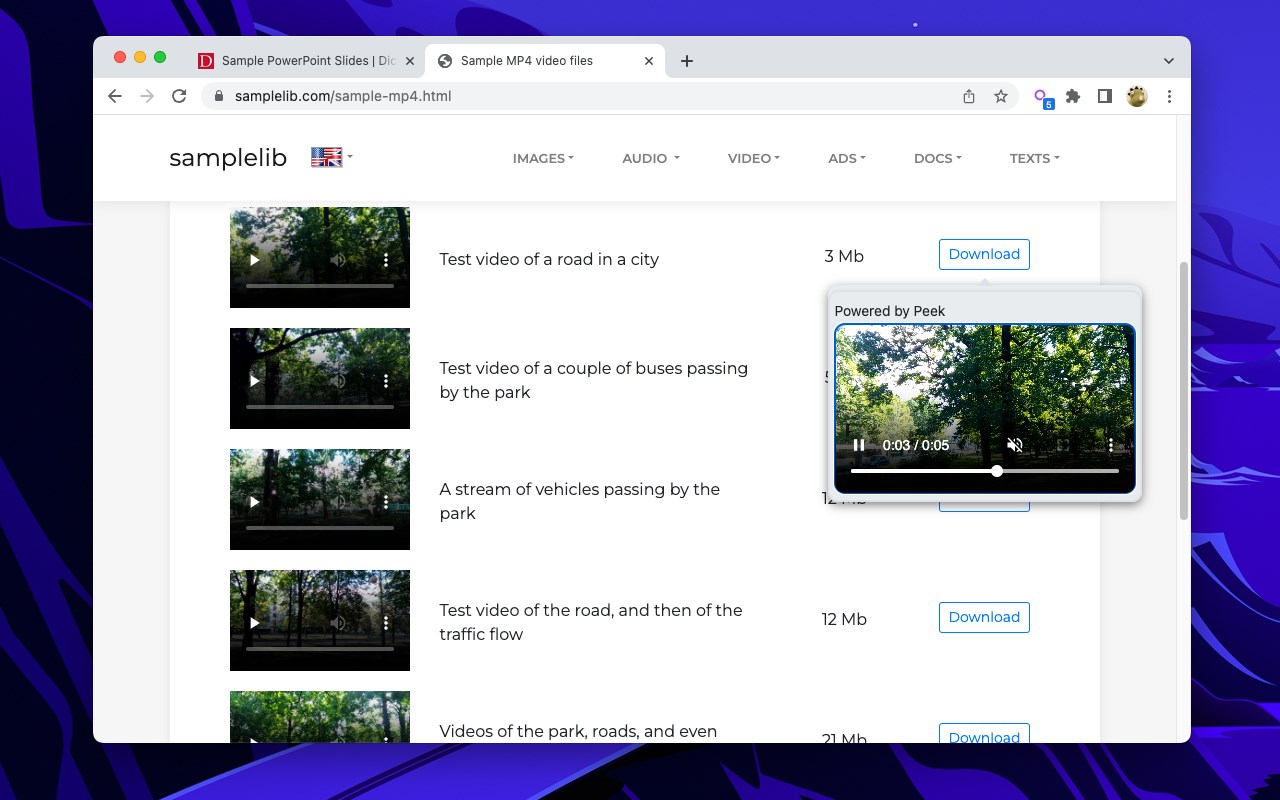Open the language flag dropdown
This screenshot has width=1280, height=800.
332,157
